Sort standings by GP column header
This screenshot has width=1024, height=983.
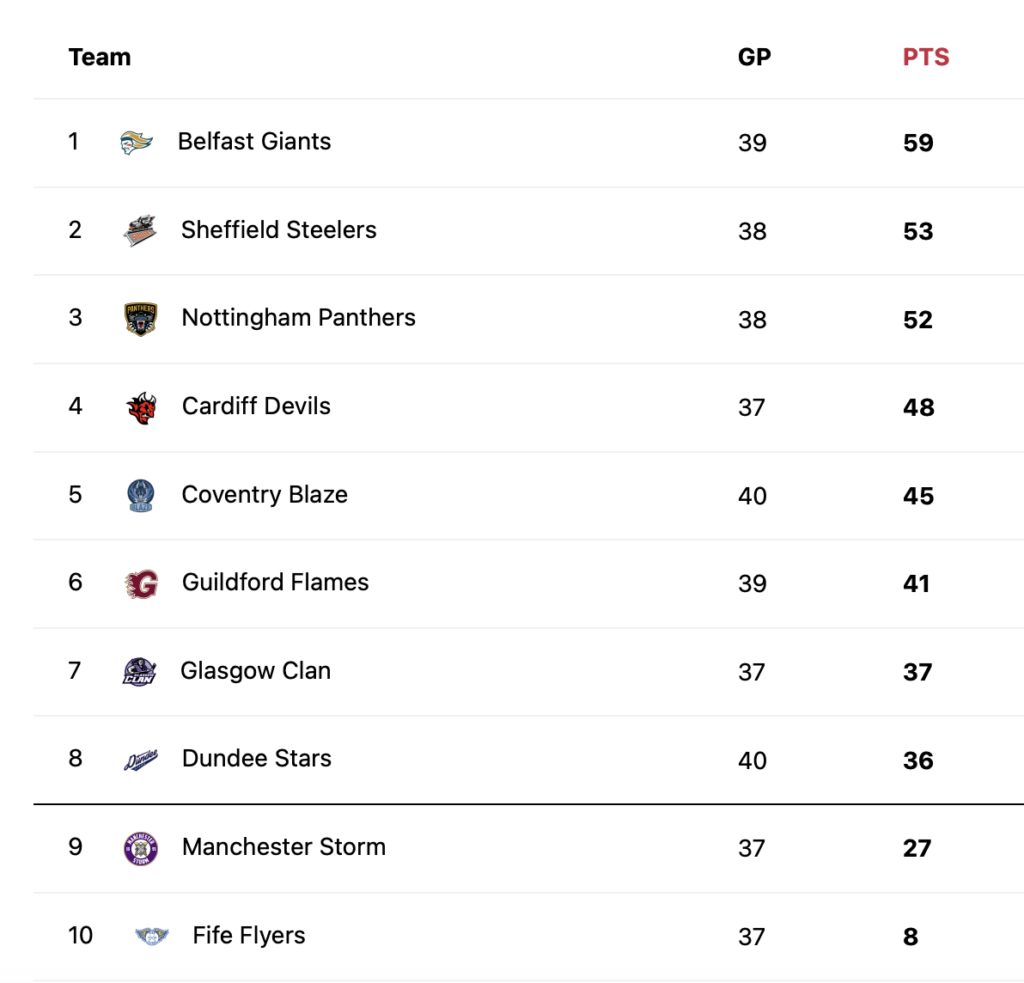pos(754,57)
